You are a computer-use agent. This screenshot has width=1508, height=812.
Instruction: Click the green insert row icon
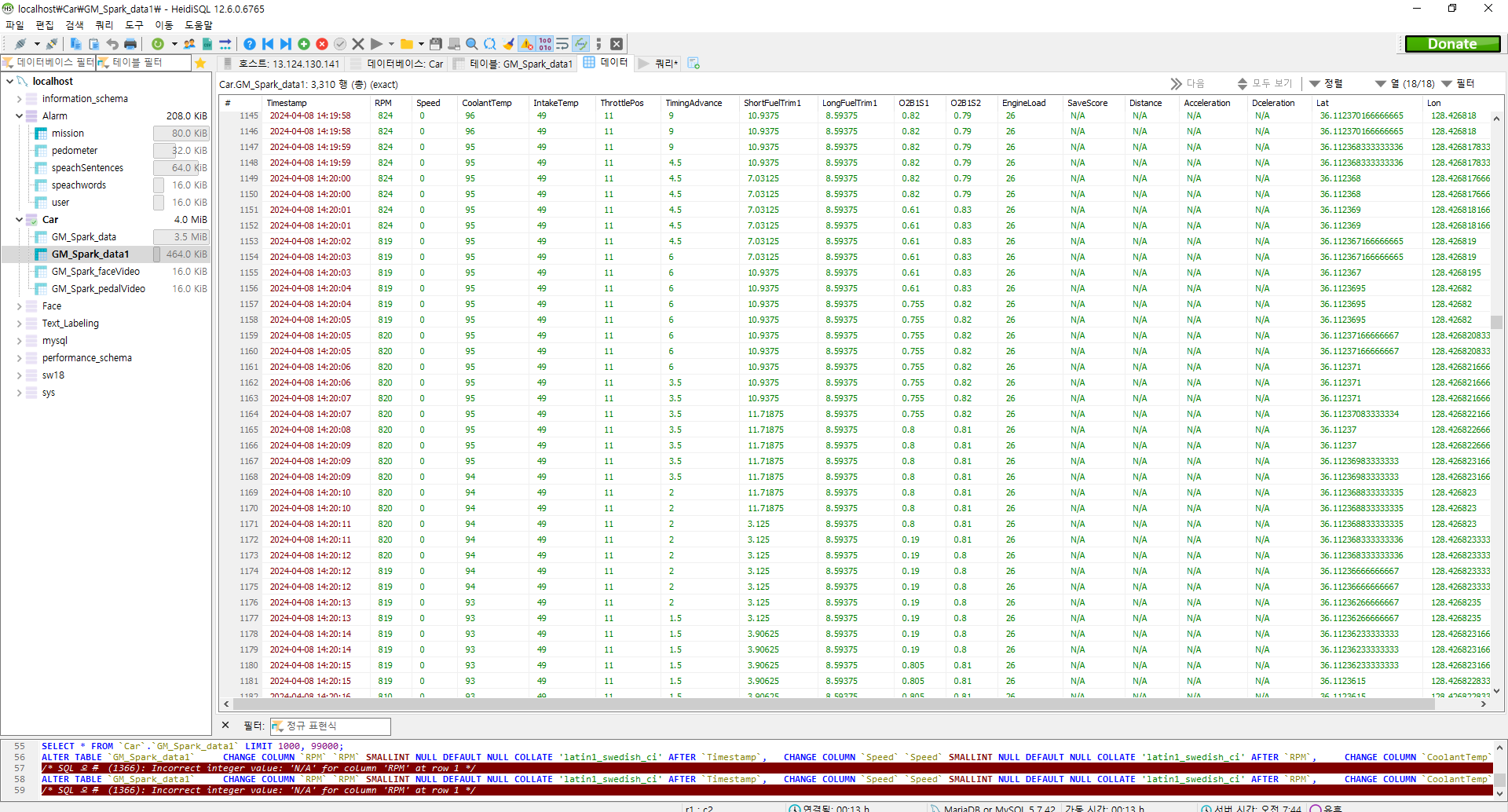tap(304, 44)
